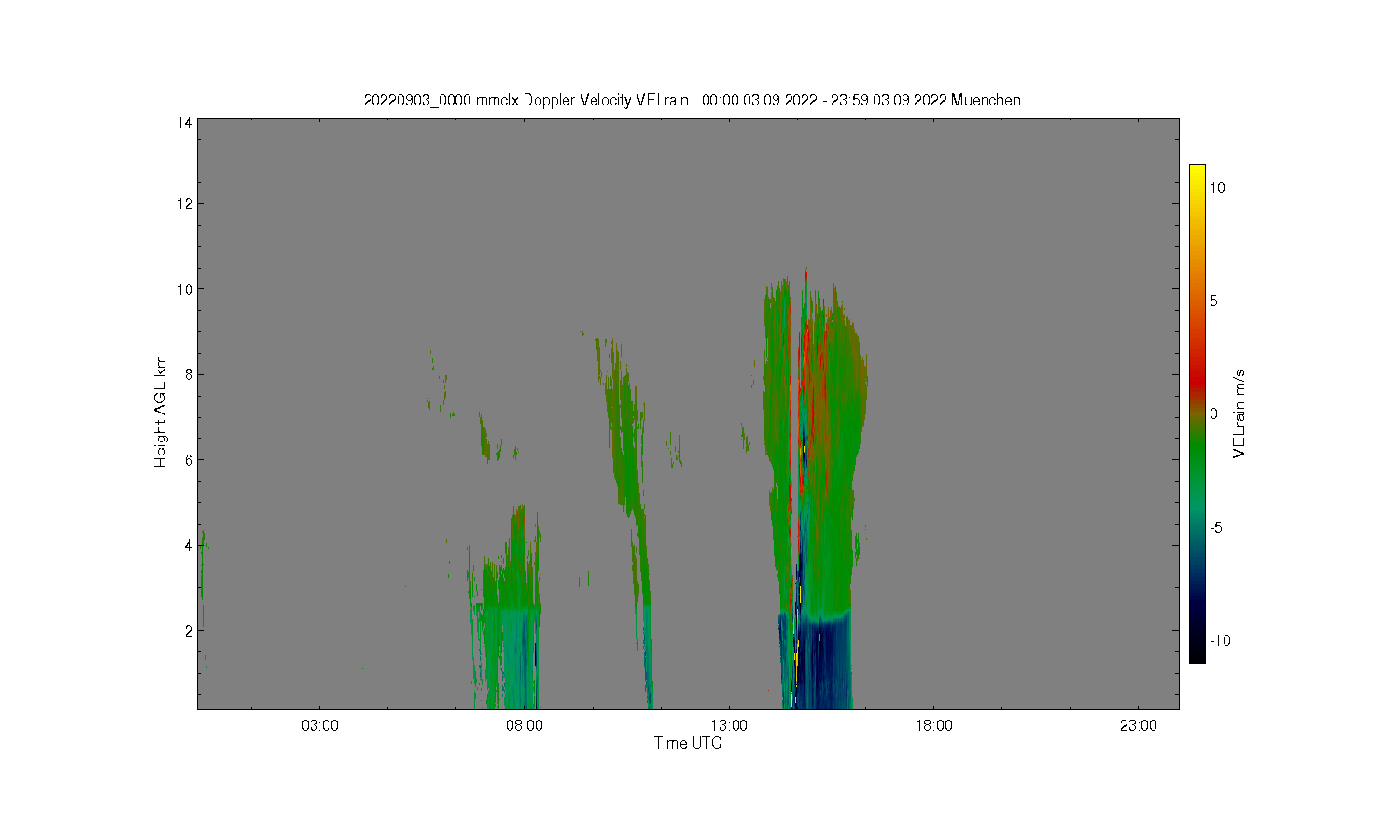Click the colorbar value label 5
The image size is (1400, 840).
[x=1214, y=301]
